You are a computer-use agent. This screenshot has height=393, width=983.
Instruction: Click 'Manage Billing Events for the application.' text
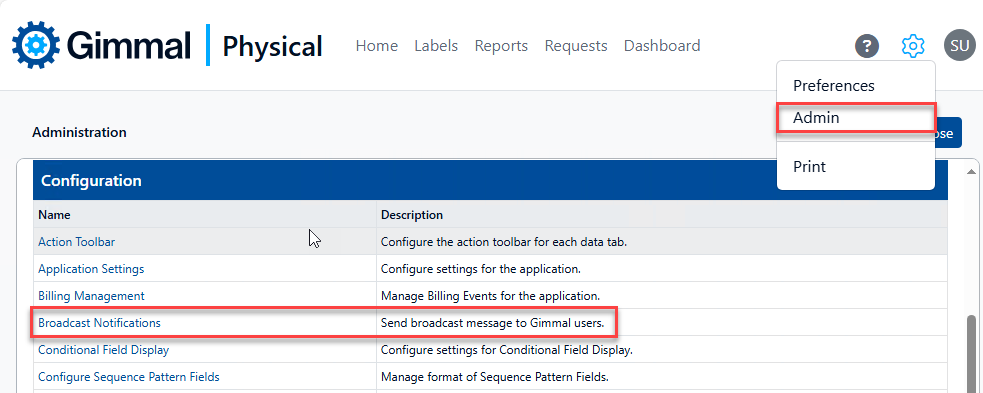490,296
